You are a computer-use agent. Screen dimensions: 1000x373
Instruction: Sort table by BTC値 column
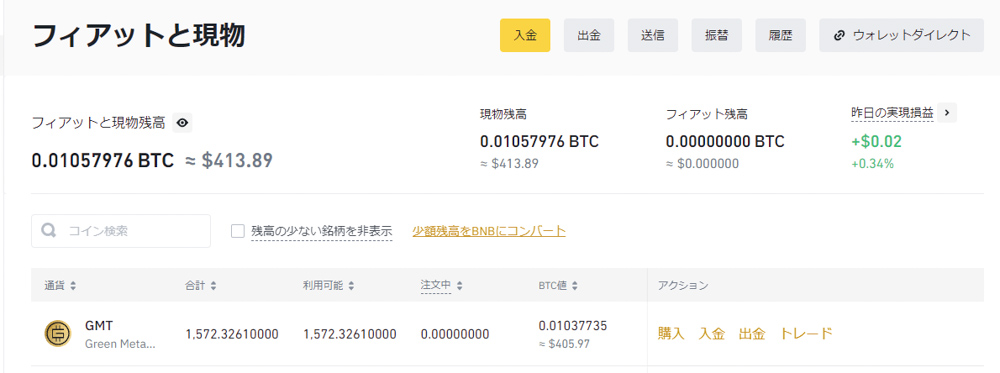point(559,286)
